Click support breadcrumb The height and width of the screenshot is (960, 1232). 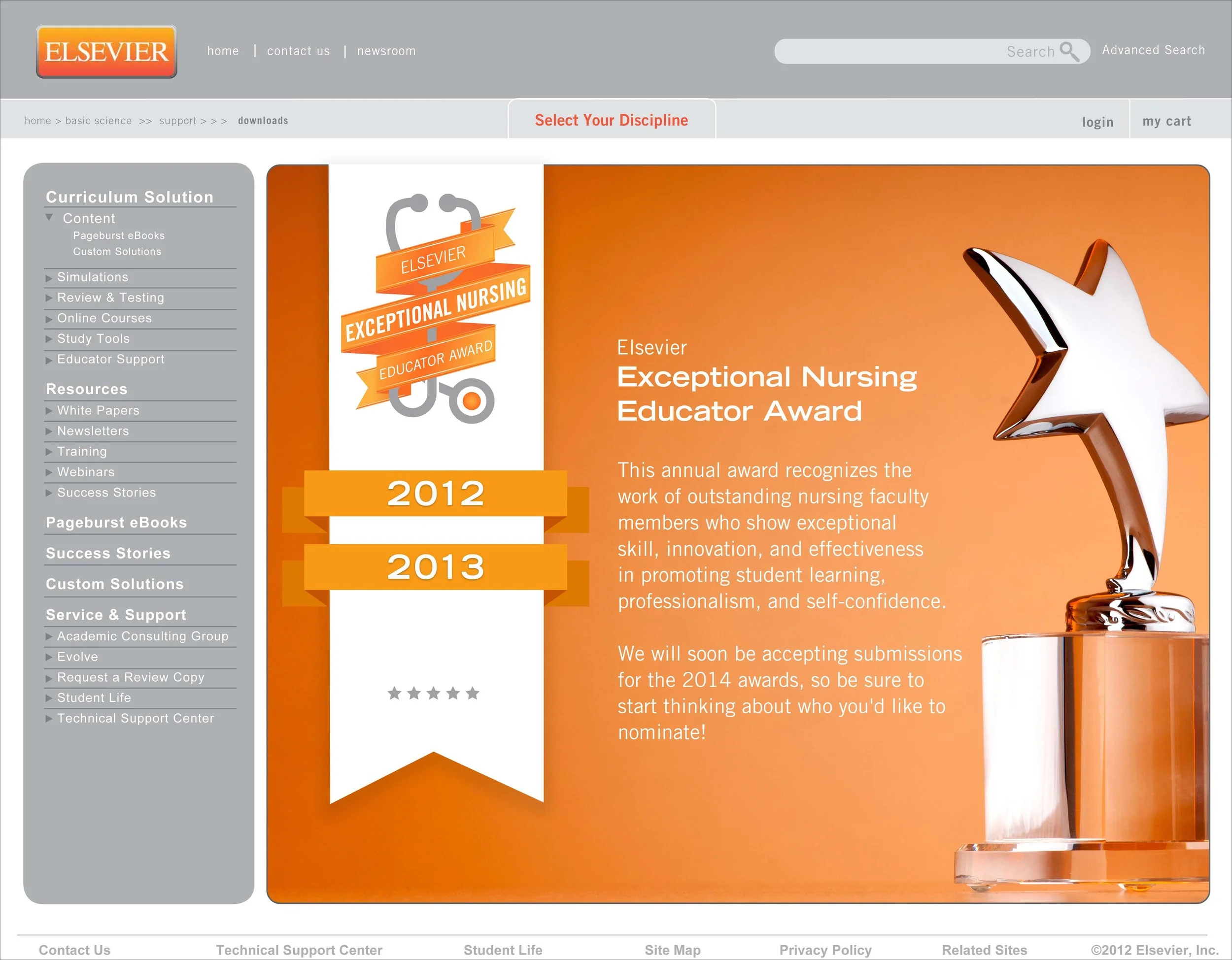click(x=178, y=121)
